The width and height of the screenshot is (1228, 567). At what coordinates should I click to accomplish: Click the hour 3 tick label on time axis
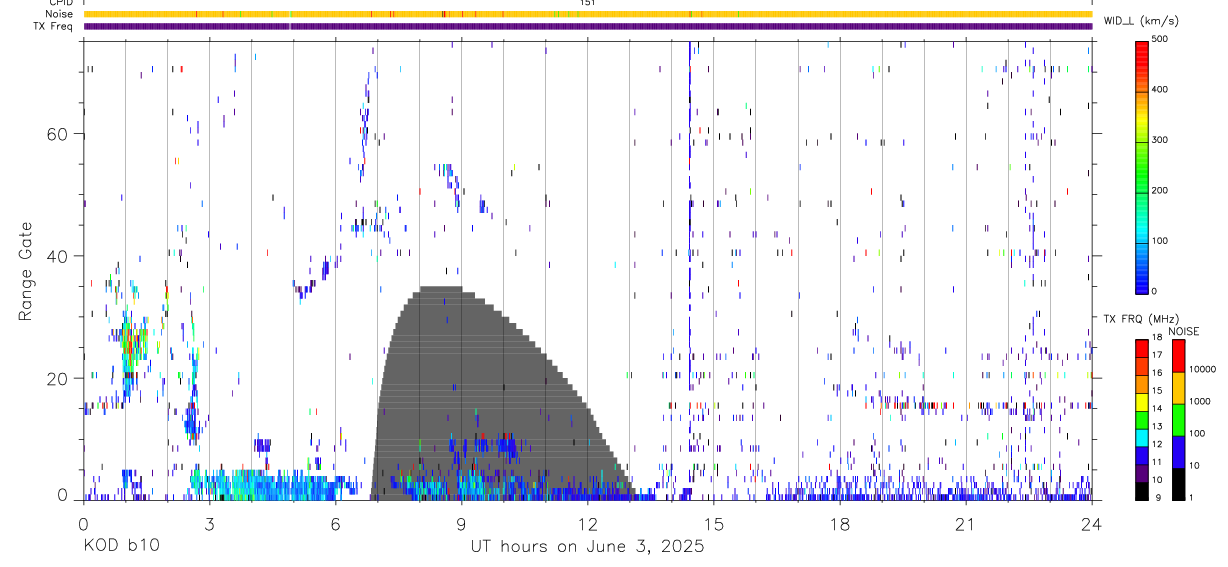coord(209,523)
